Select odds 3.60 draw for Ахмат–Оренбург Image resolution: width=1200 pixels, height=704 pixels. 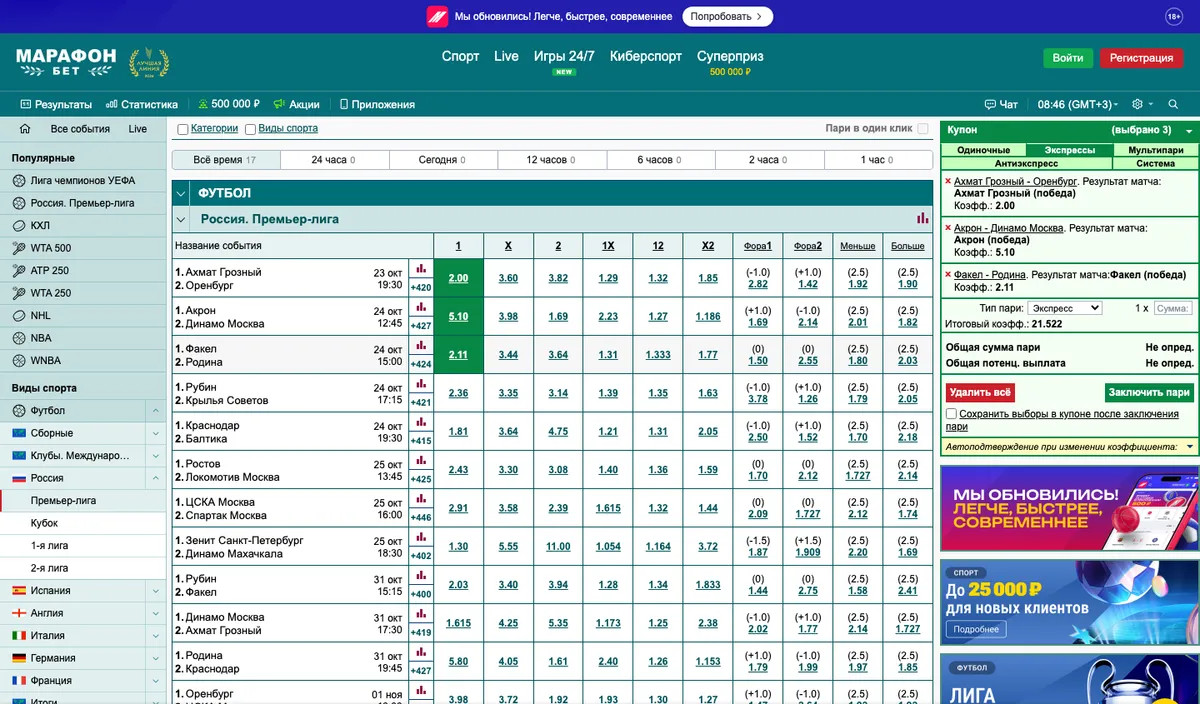[508, 278]
